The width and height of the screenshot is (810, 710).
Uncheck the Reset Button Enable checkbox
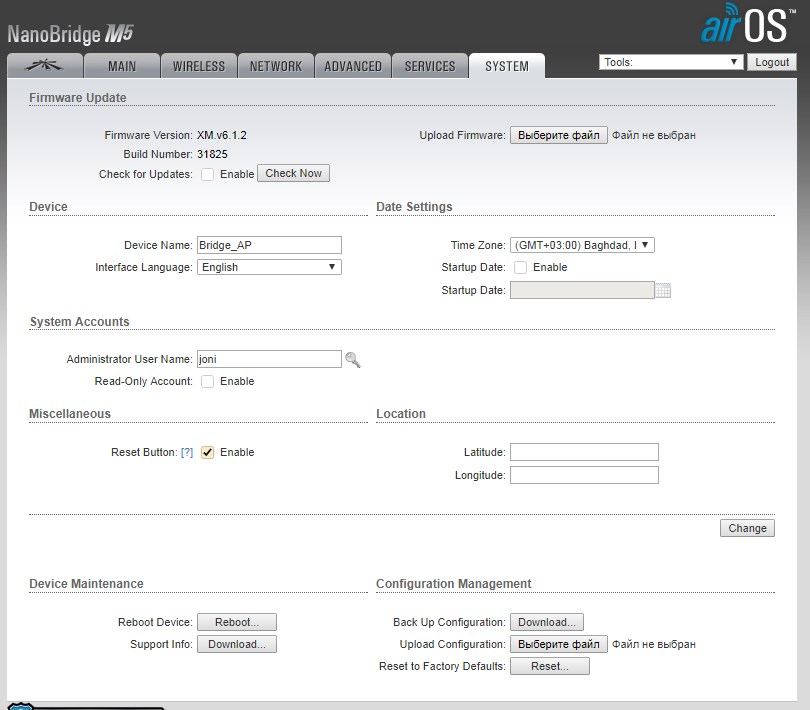pos(208,452)
